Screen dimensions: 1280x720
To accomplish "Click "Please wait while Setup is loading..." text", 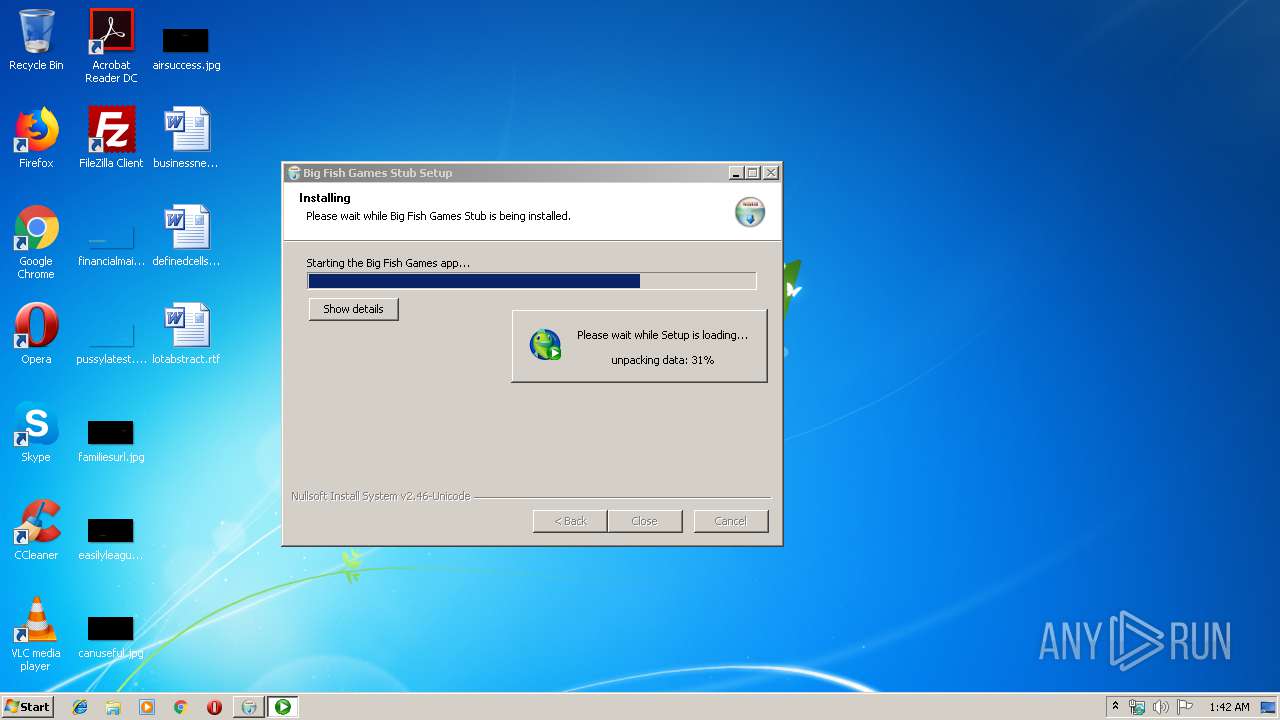I will click(662, 335).
